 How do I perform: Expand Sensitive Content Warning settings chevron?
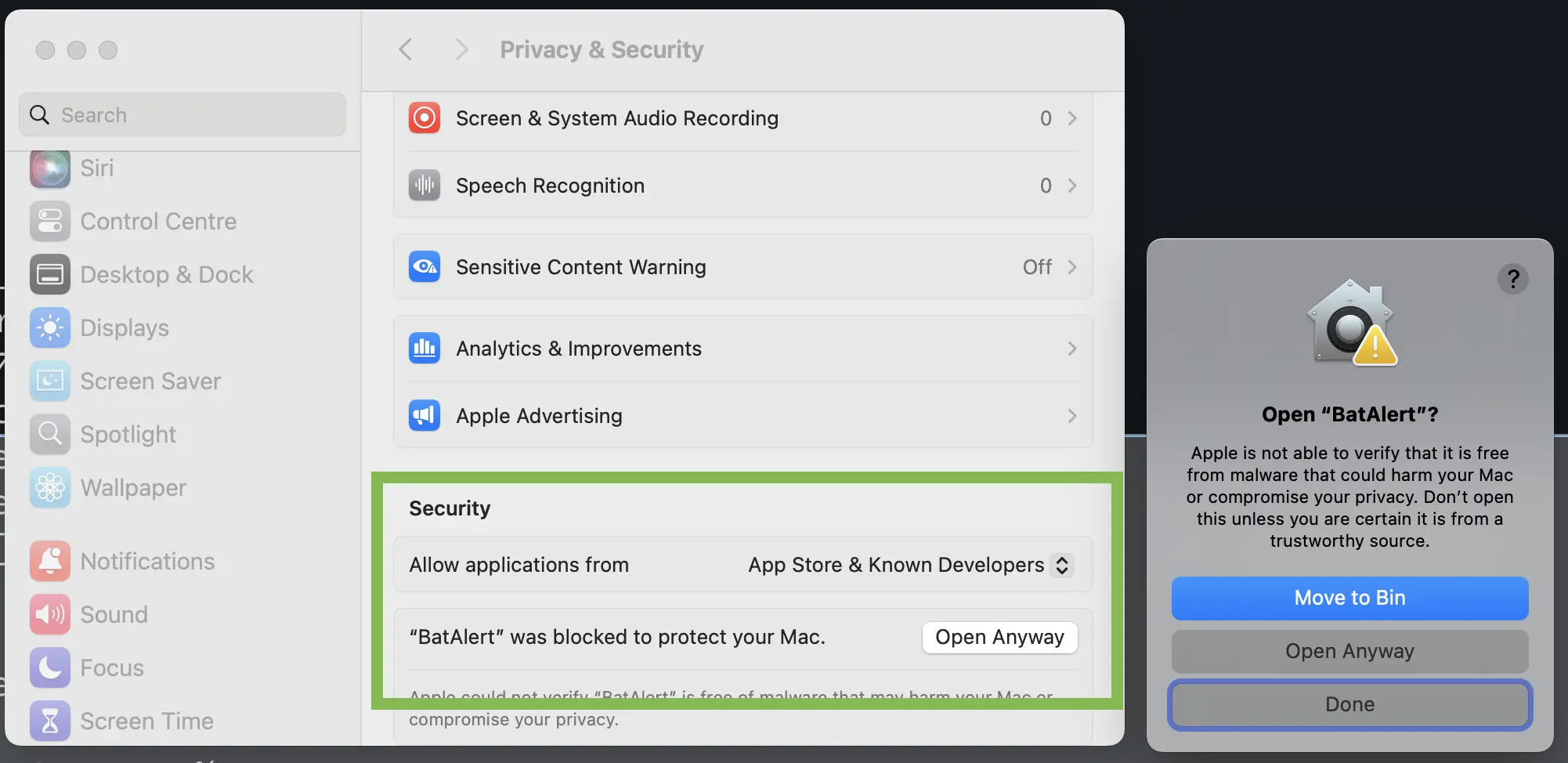[x=1071, y=267]
